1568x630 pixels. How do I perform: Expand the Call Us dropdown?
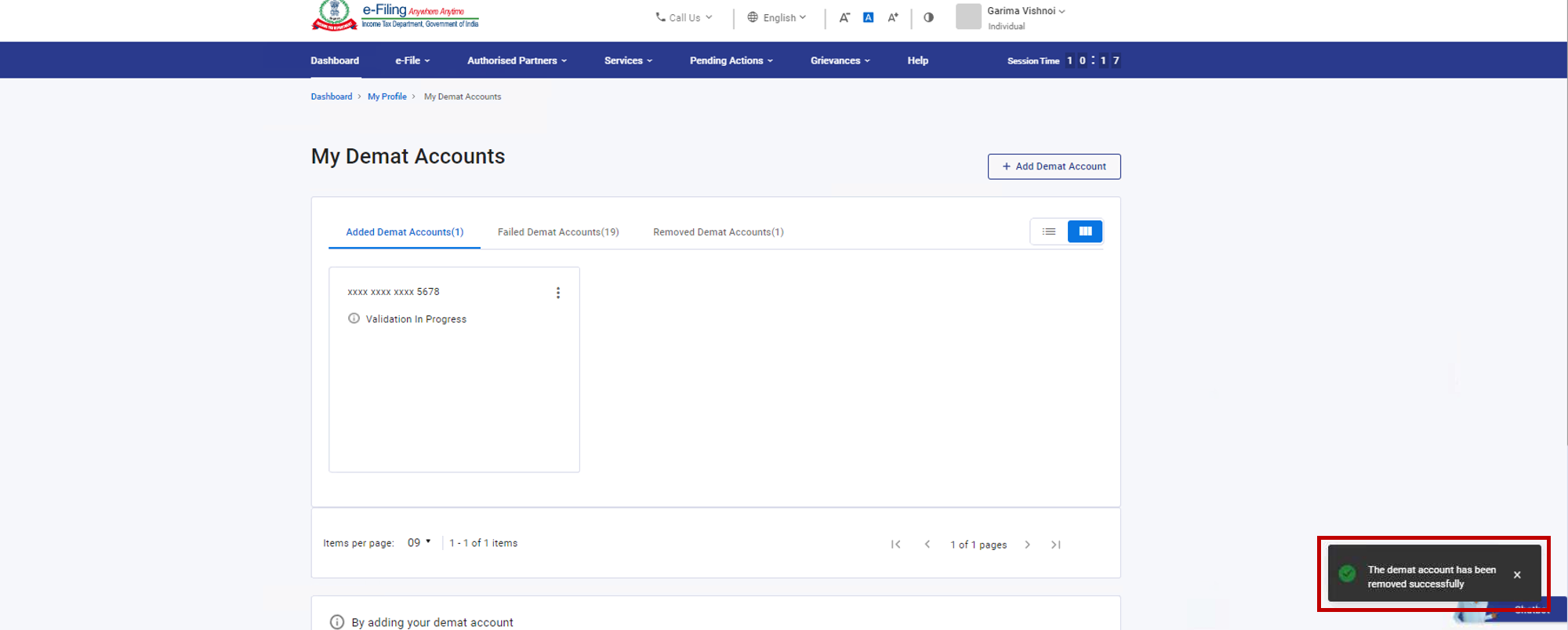click(684, 17)
